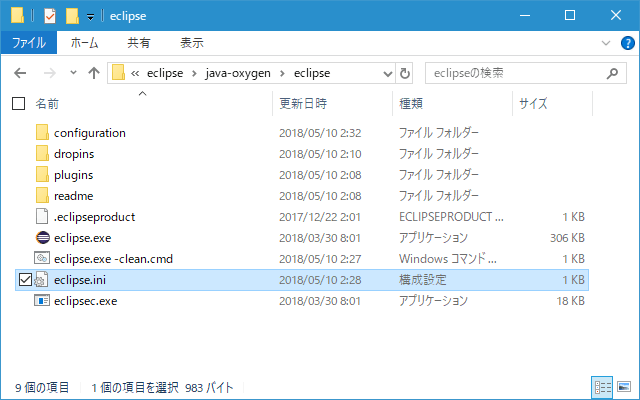640x400 pixels.
Task: Click the 2017/12/22 2:01 date cell
Action: 320,217
